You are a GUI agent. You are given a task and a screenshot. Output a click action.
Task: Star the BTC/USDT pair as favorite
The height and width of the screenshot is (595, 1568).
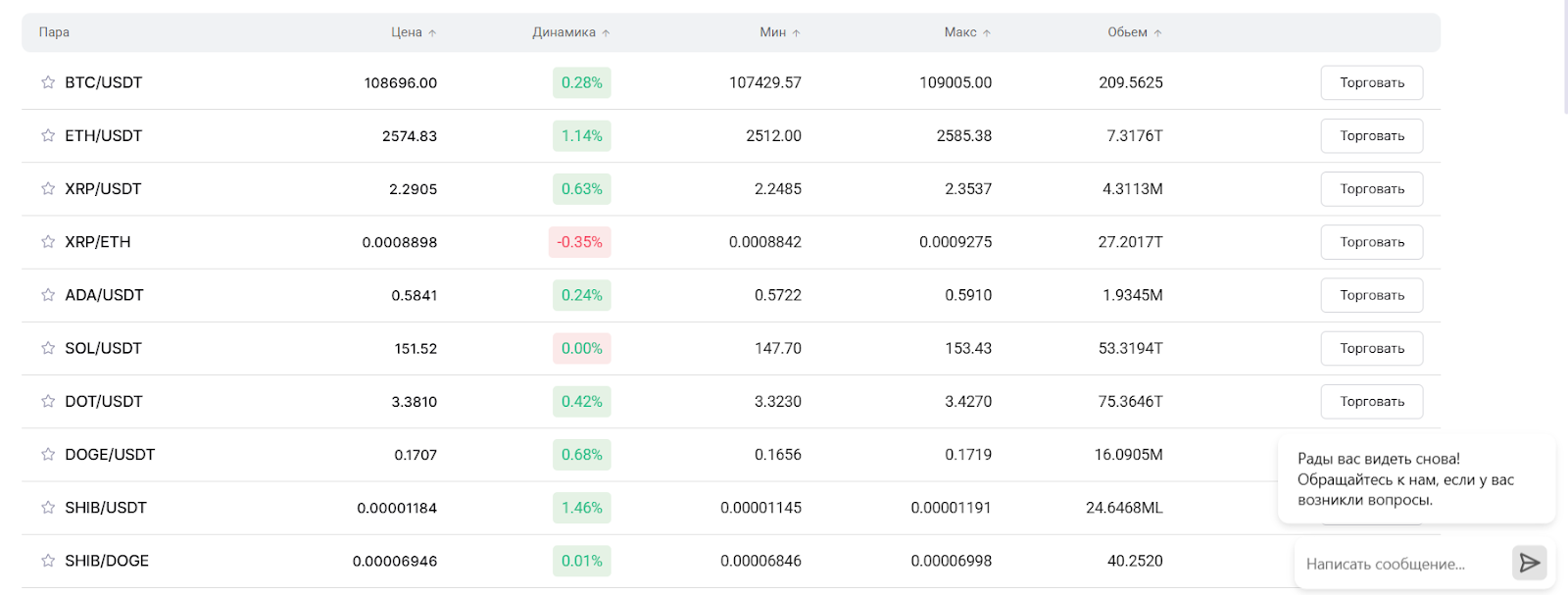coord(48,82)
